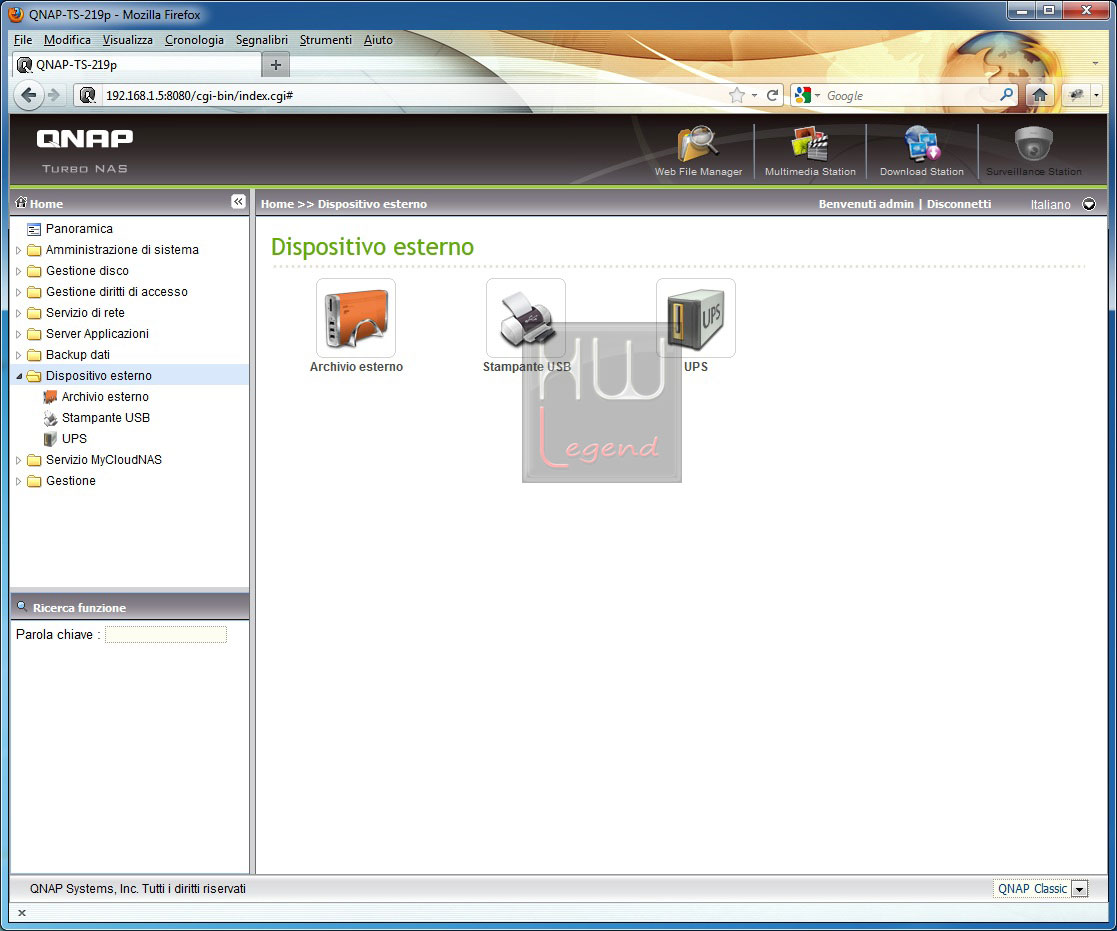Click the Benvenuti admin text
The height and width of the screenshot is (931, 1117).
point(866,204)
